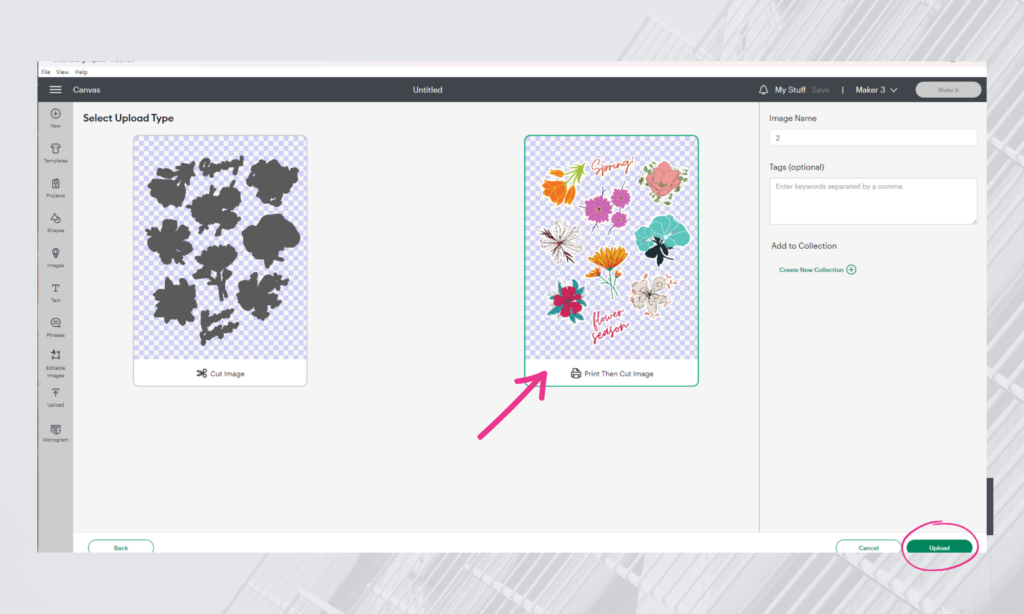Click the plus icon beside Create New Collection
The image size is (1024, 614).
[851, 270]
